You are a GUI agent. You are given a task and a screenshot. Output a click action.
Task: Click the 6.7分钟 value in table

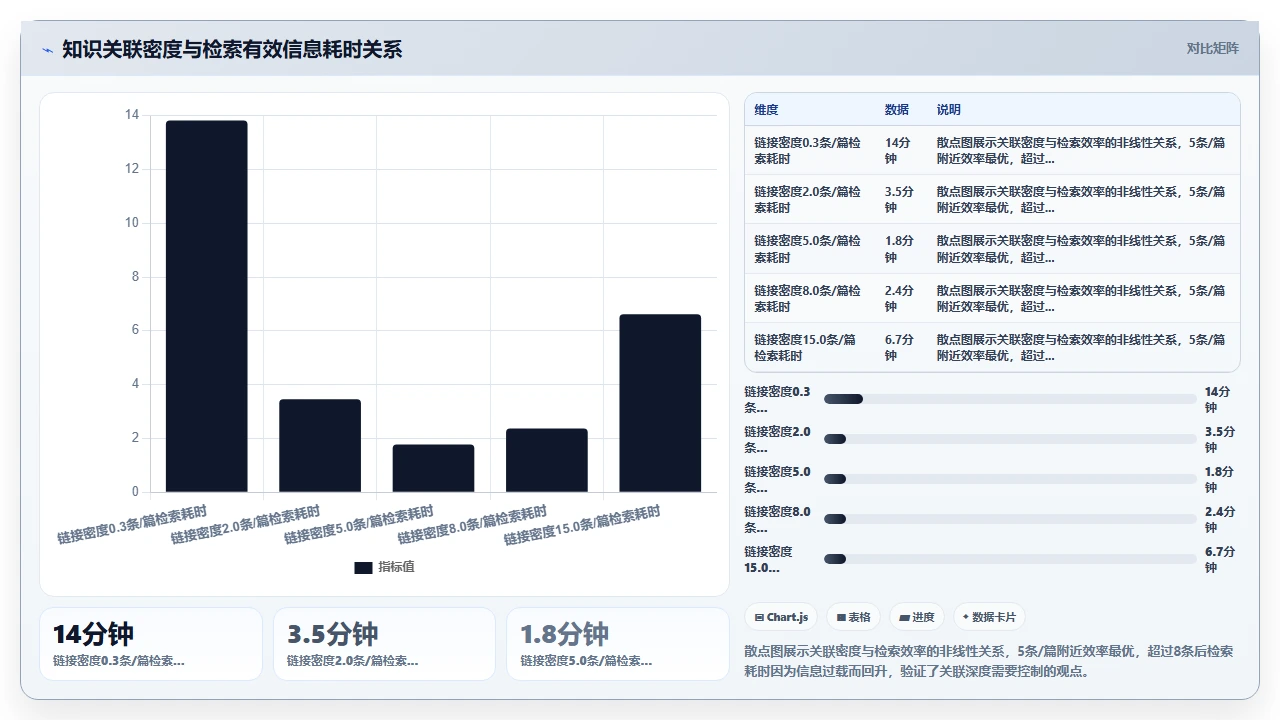(x=900, y=347)
